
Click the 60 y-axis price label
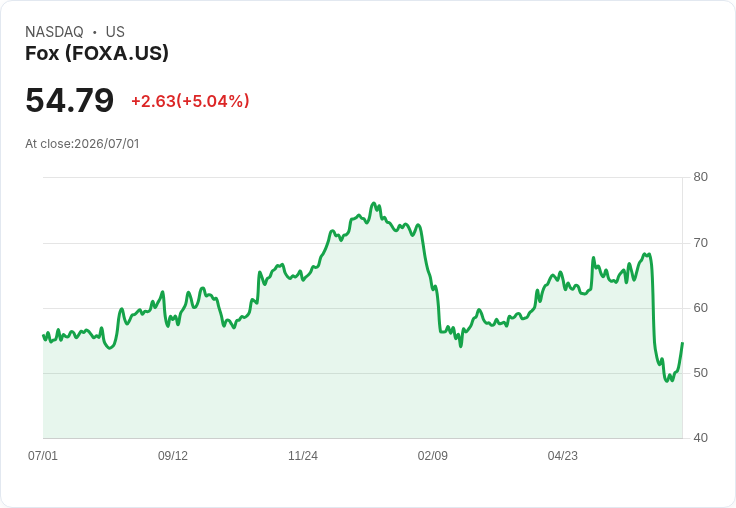[700, 308]
